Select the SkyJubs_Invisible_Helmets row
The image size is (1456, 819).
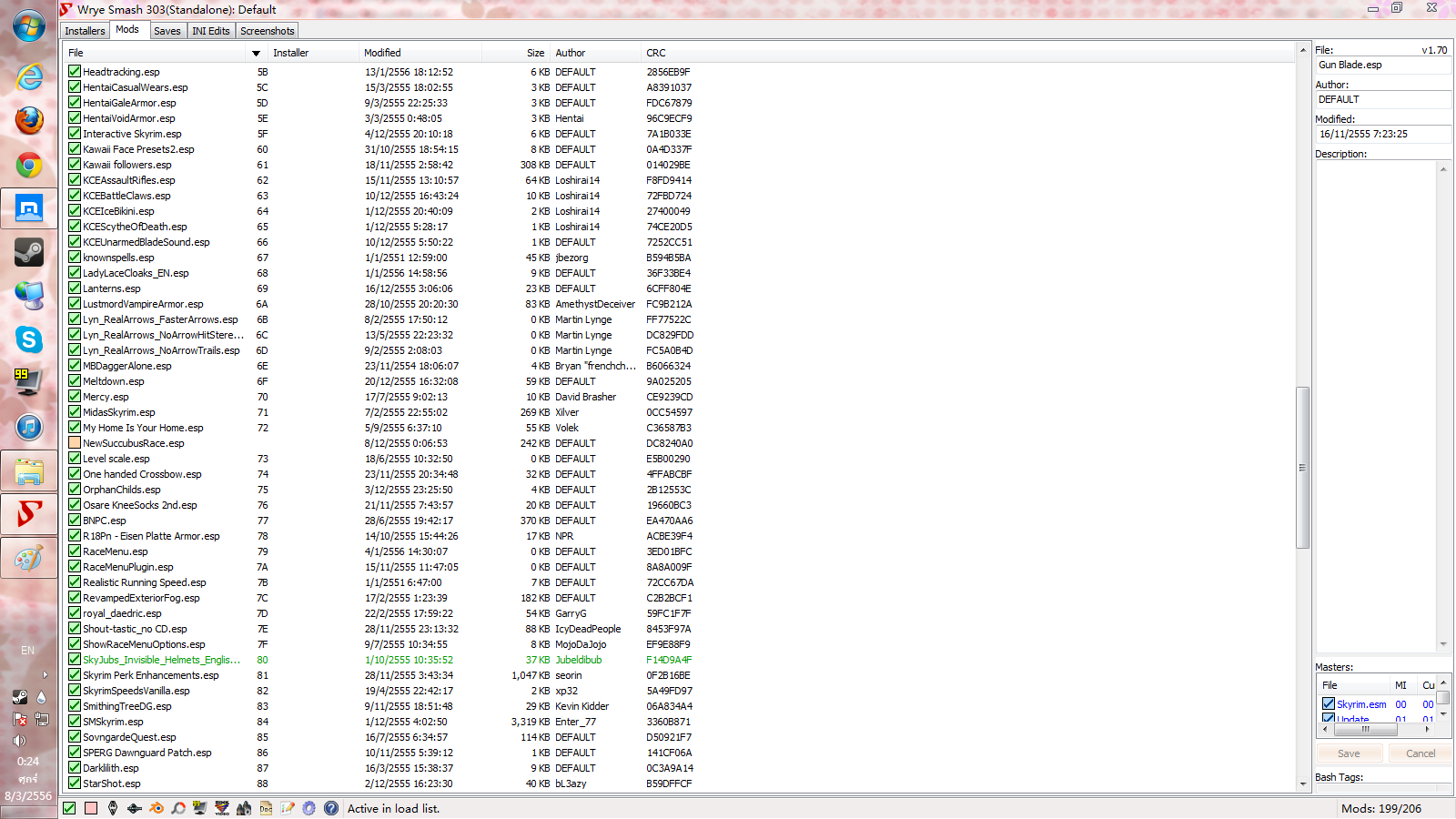pyautogui.click(x=680, y=660)
